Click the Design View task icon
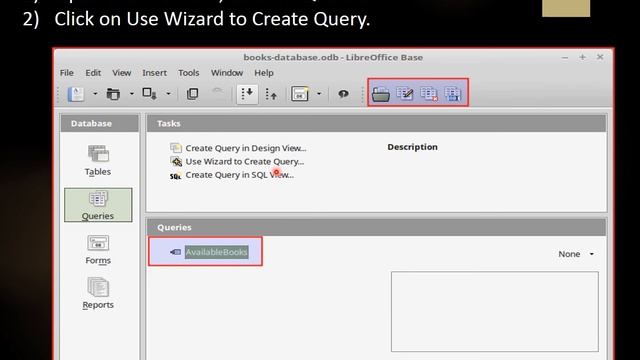 (x=176, y=148)
